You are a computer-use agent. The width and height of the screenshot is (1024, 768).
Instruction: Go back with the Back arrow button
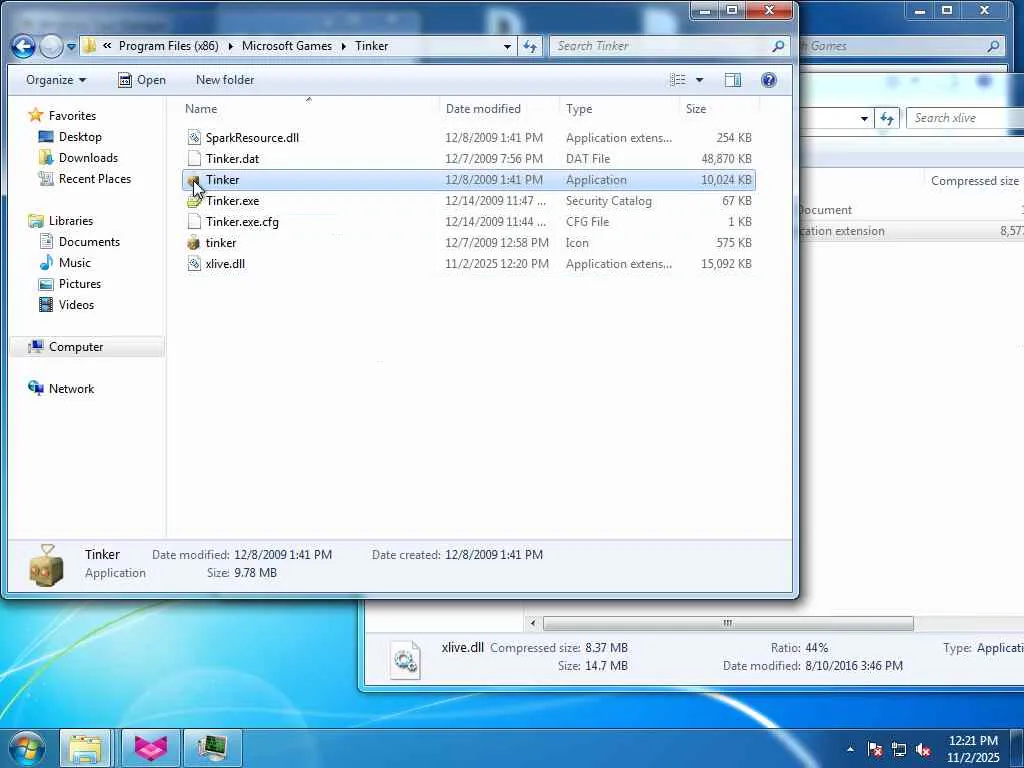click(24, 46)
